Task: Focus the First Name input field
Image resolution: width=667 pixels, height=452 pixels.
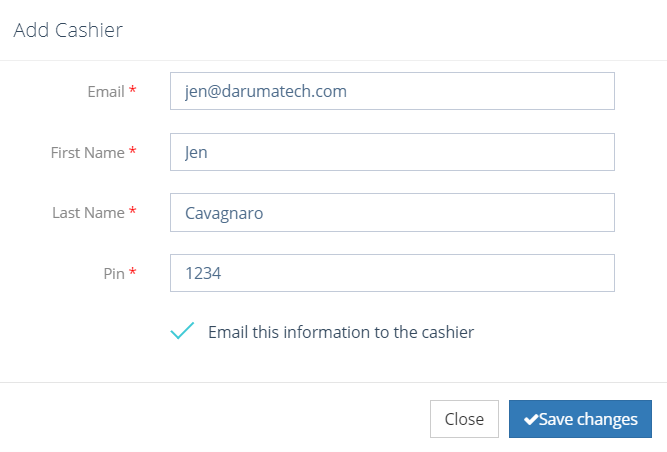Action: pyautogui.click(x=392, y=152)
